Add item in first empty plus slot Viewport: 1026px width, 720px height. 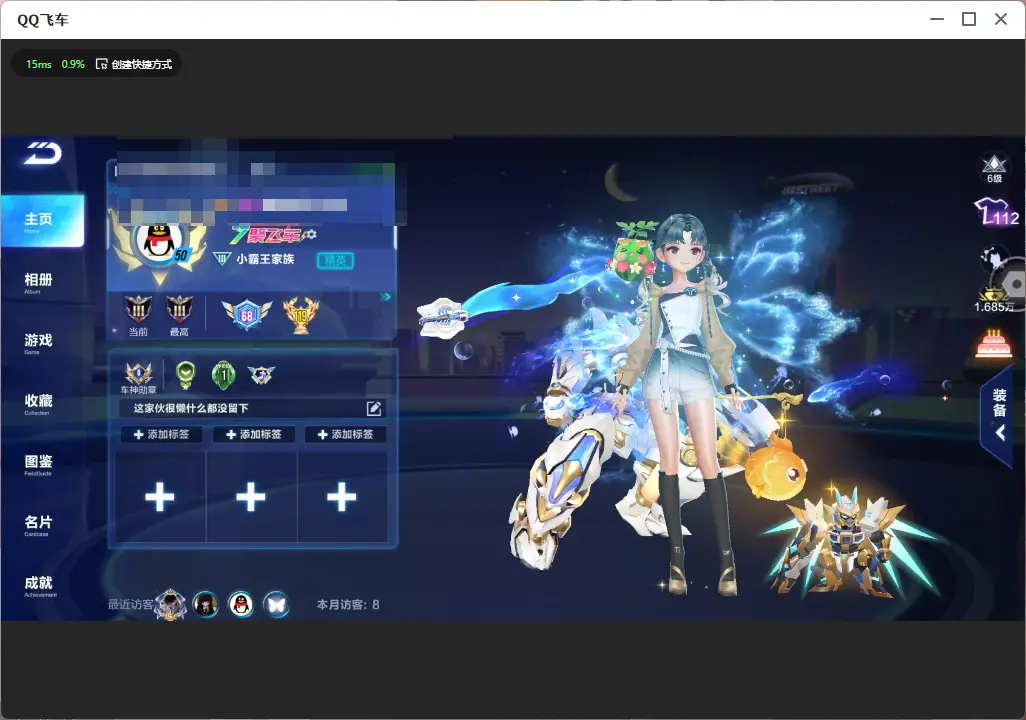click(x=160, y=497)
